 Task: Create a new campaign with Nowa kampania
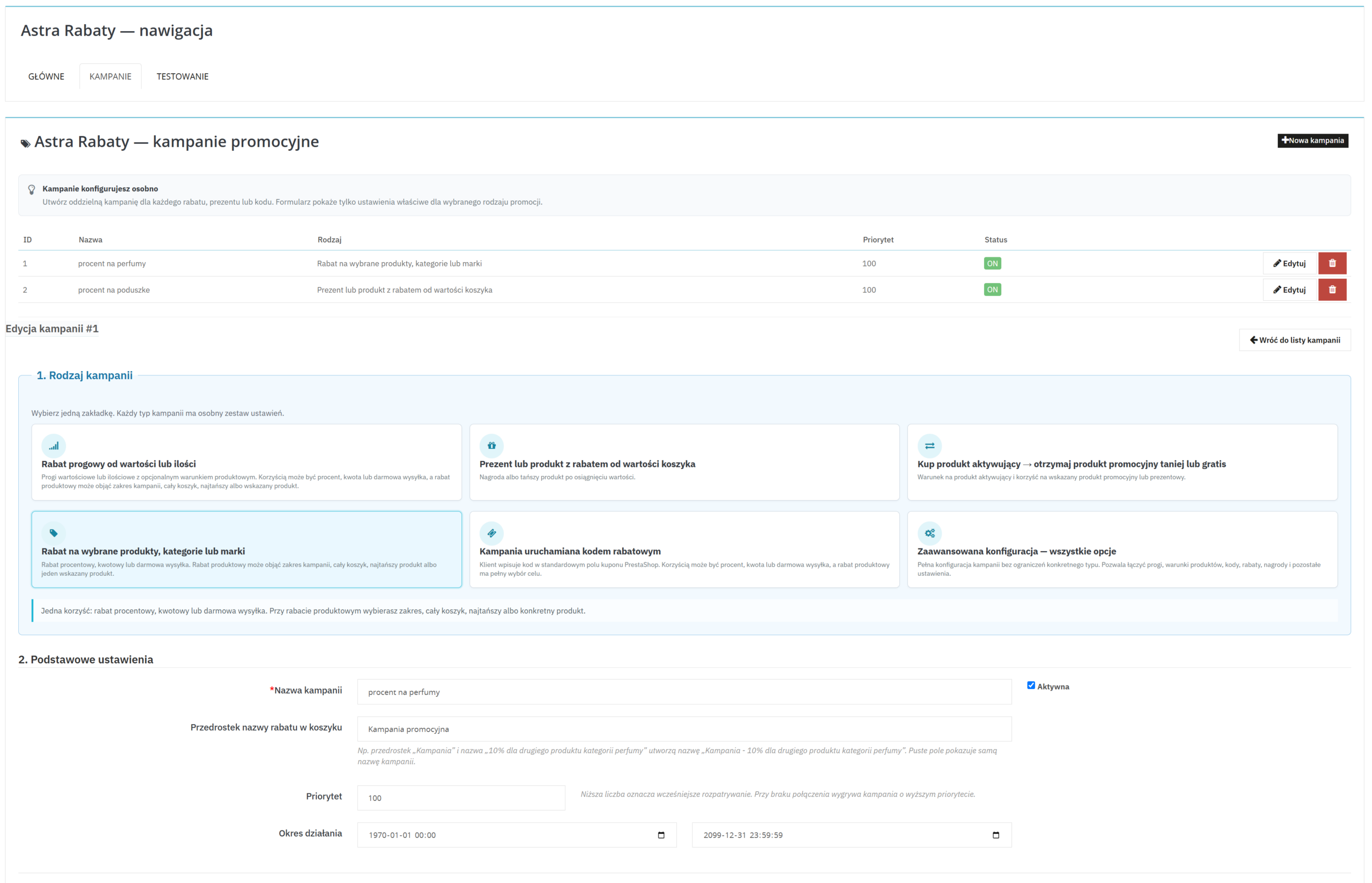pos(1313,140)
